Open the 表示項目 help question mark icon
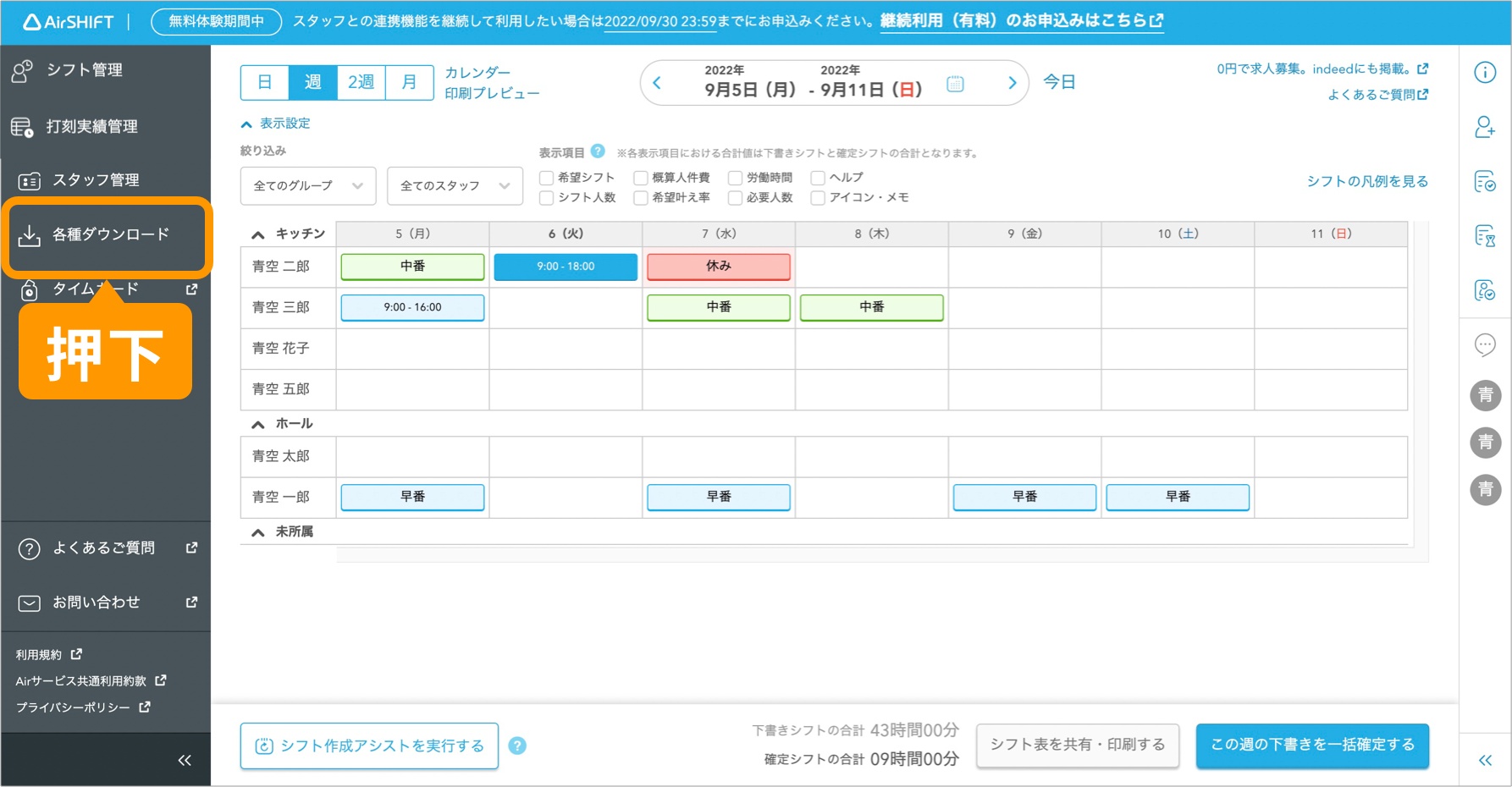 point(599,151)
